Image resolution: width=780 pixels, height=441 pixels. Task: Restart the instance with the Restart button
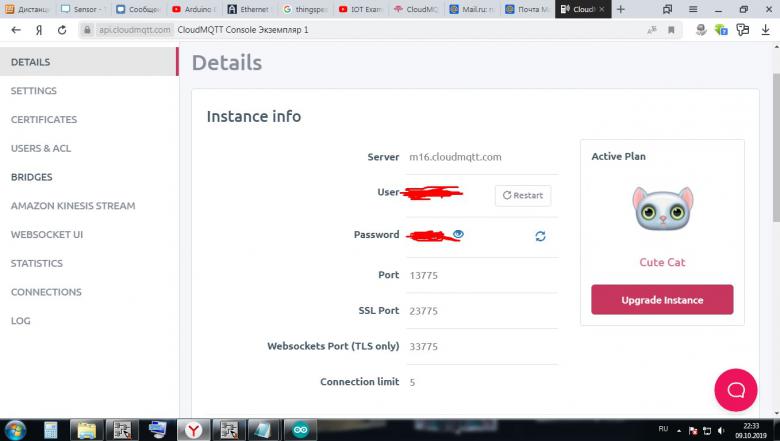523,195
